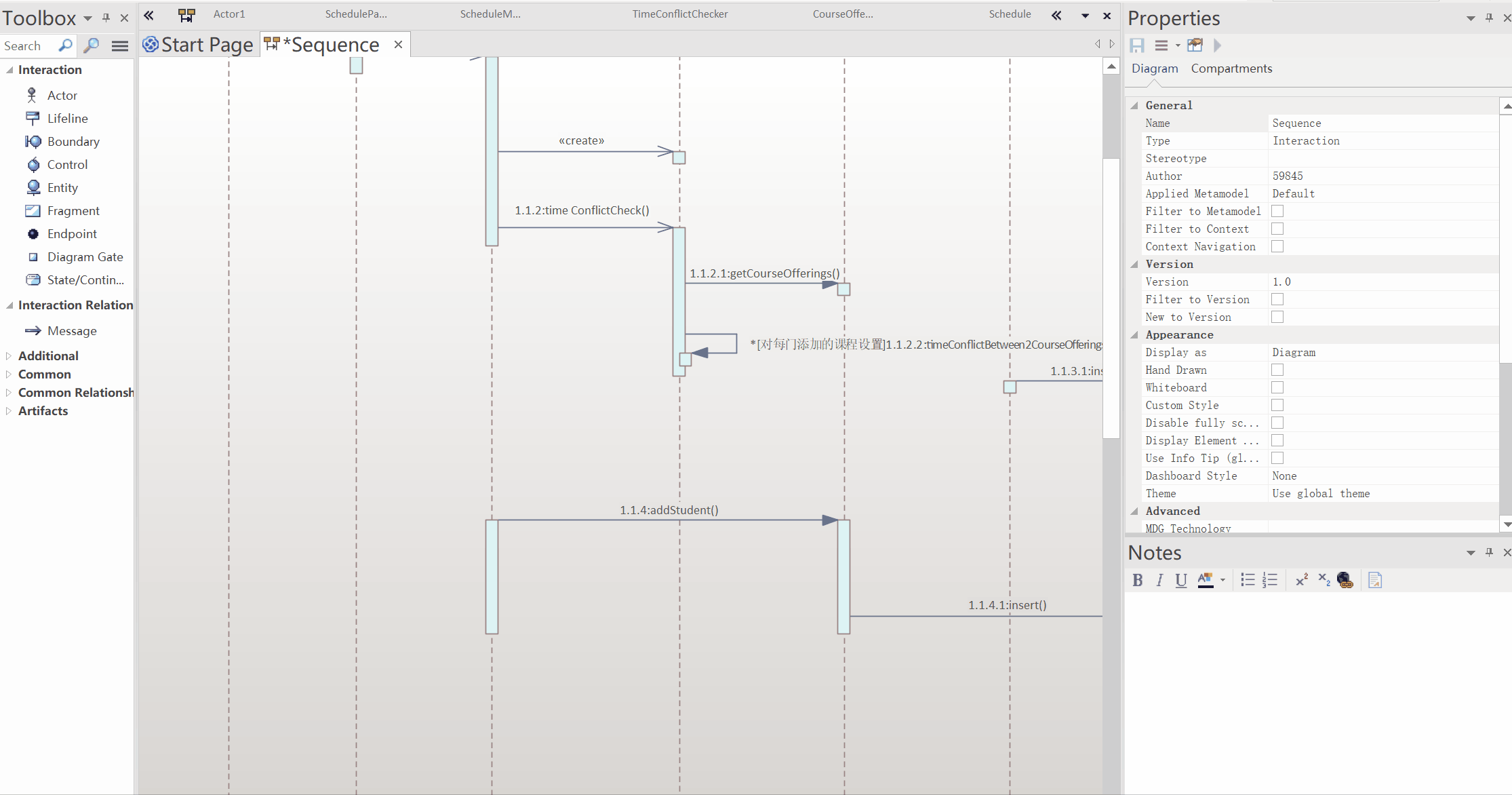Viewport: 1512px width, 795px height.
Task: Enable the Hand Drawn checkbox
Action: [x=1277, y=370]
